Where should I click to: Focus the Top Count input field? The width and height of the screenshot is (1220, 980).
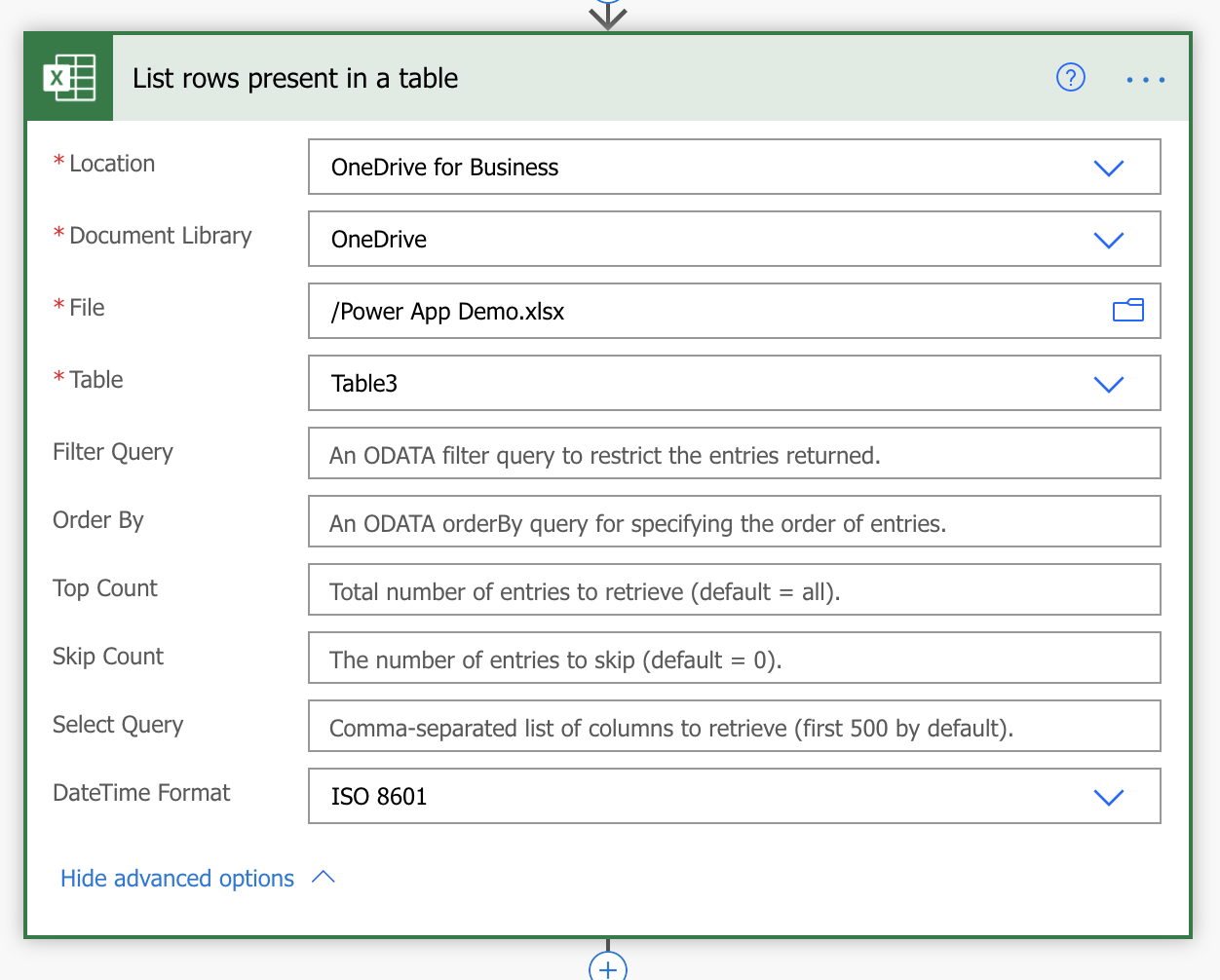(x=735, y=589)
